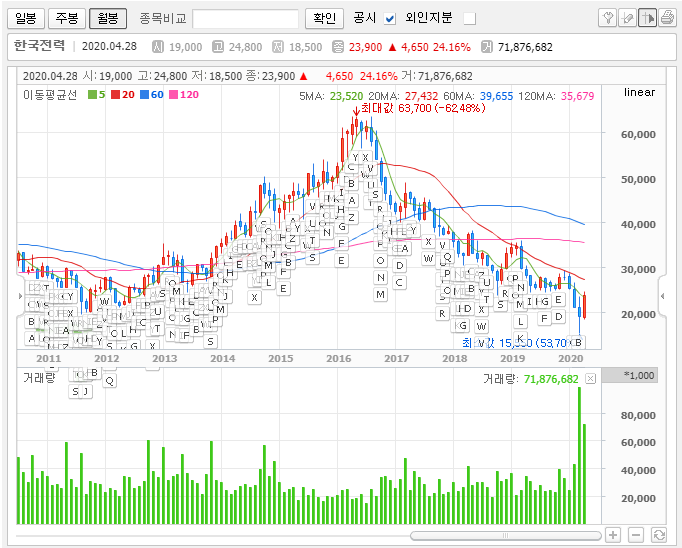682x548 pixels.
Task: Click the 최대값 63,700 peak label
Action: (423, 108)
